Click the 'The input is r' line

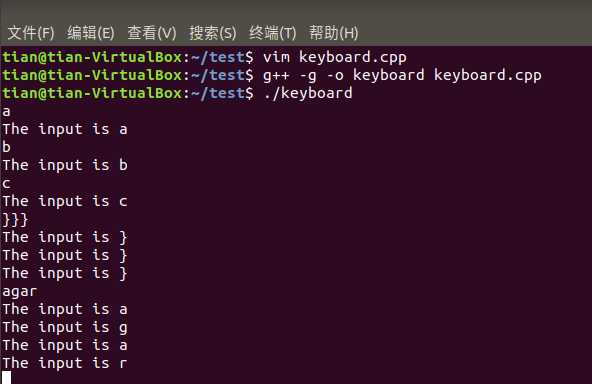(65, 363)
